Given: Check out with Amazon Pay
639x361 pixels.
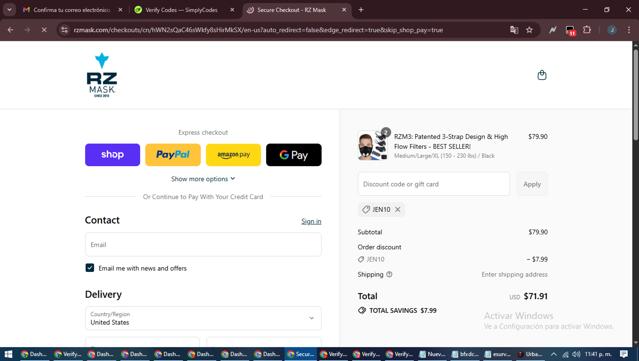Looking at the screenshot, I should [x=233, y=155].
